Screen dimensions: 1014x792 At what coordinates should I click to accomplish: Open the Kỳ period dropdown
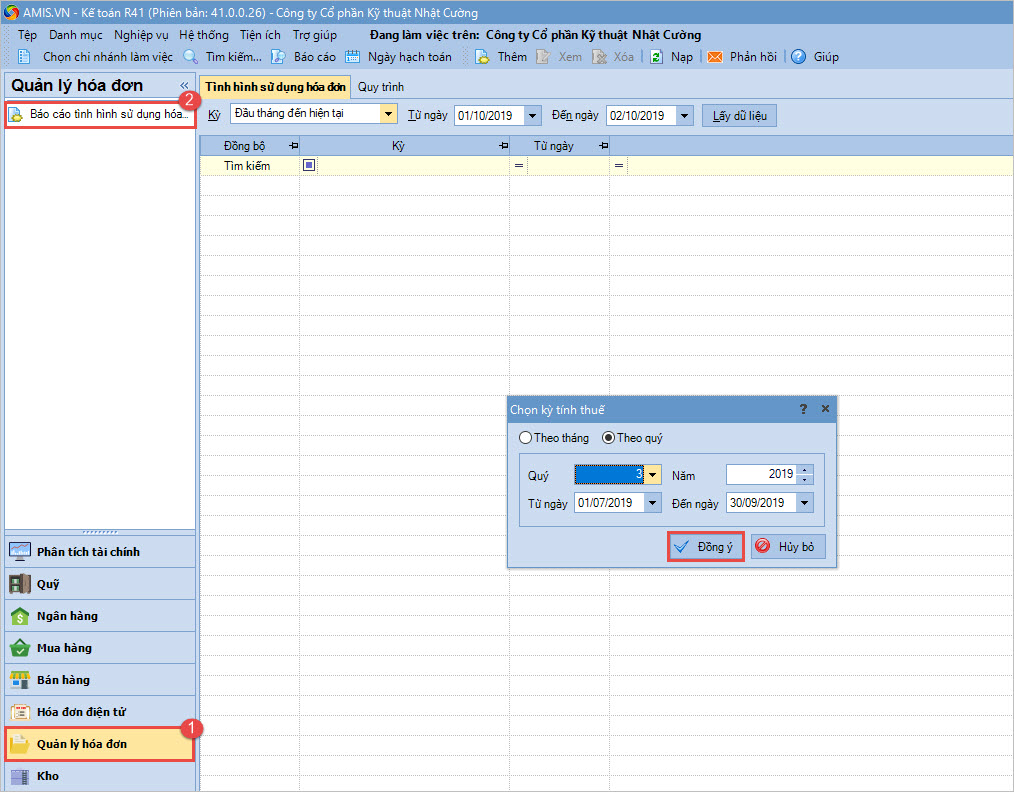coord(388,114)
